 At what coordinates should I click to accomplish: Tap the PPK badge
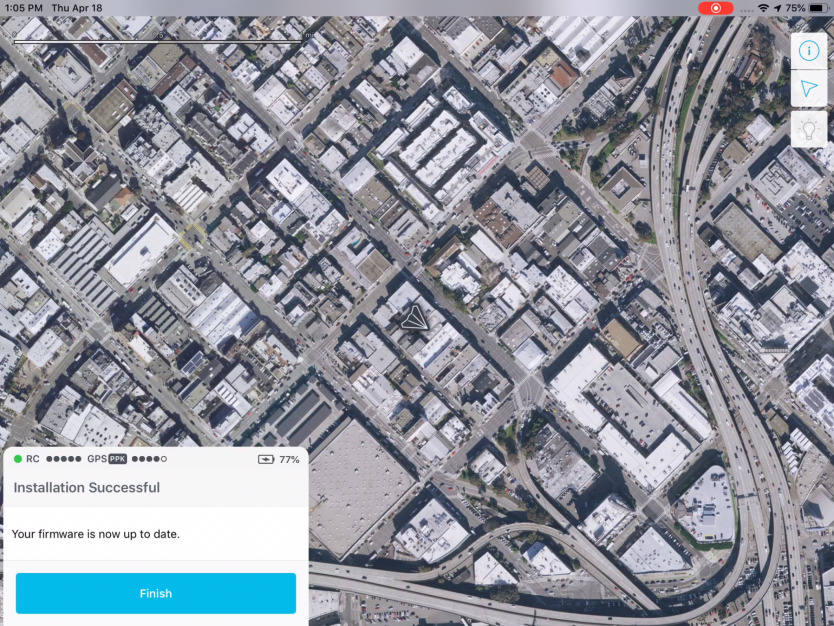tap(118, 458)
